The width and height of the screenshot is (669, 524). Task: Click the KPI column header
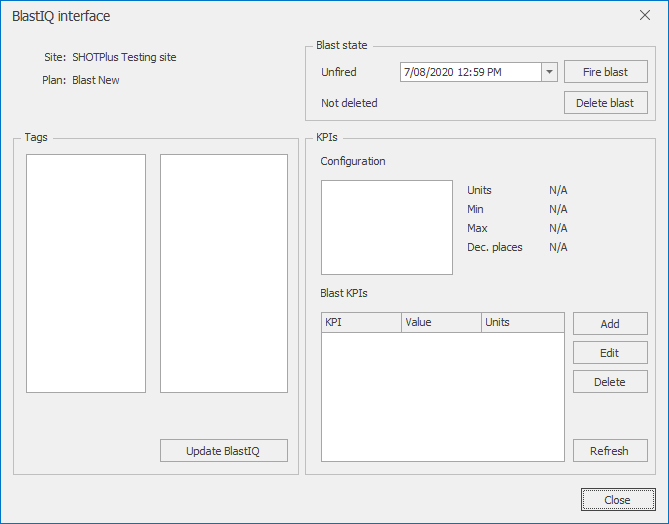[x=361, y=322]
